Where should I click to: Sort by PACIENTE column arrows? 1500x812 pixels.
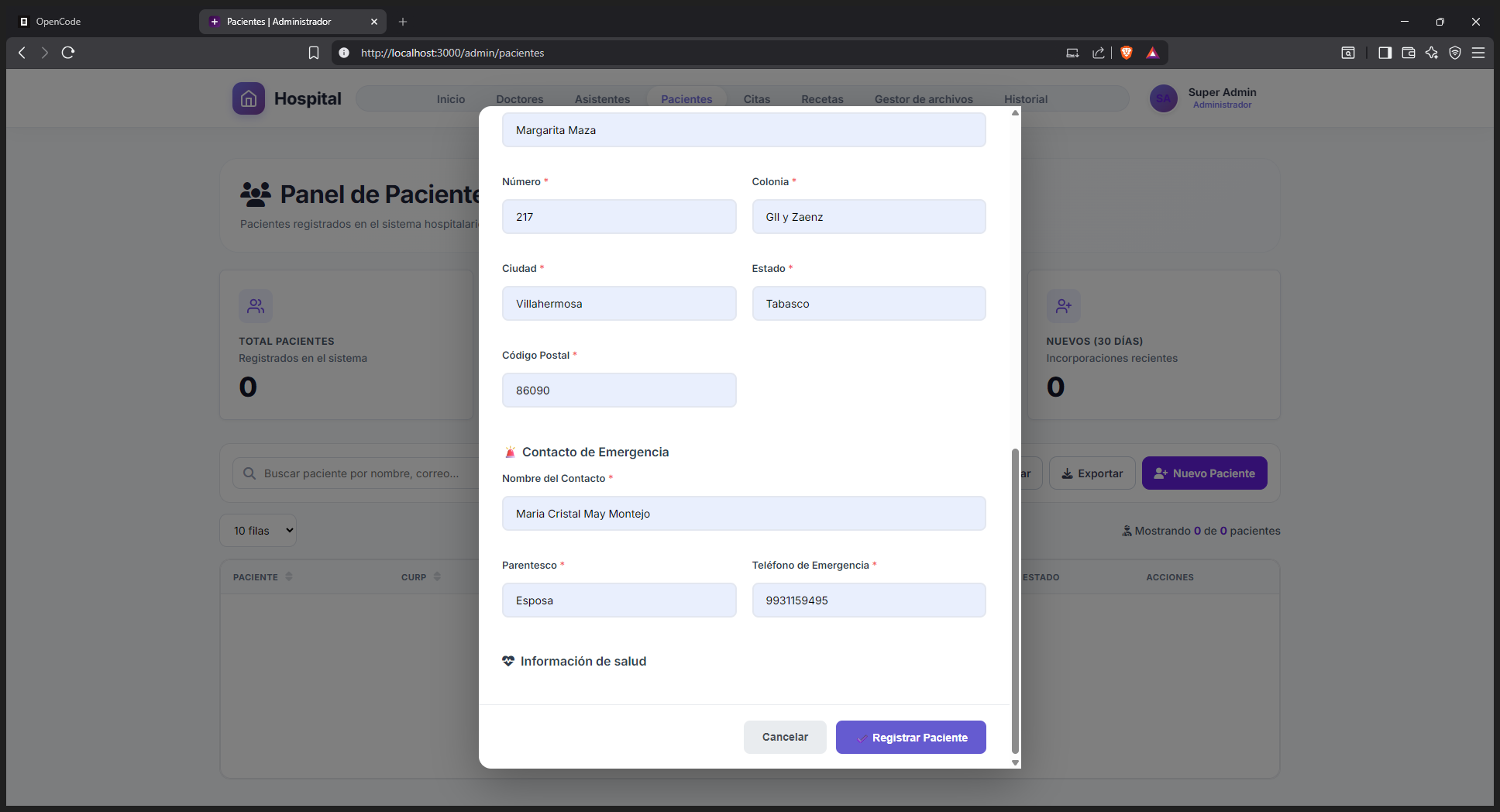289,576
